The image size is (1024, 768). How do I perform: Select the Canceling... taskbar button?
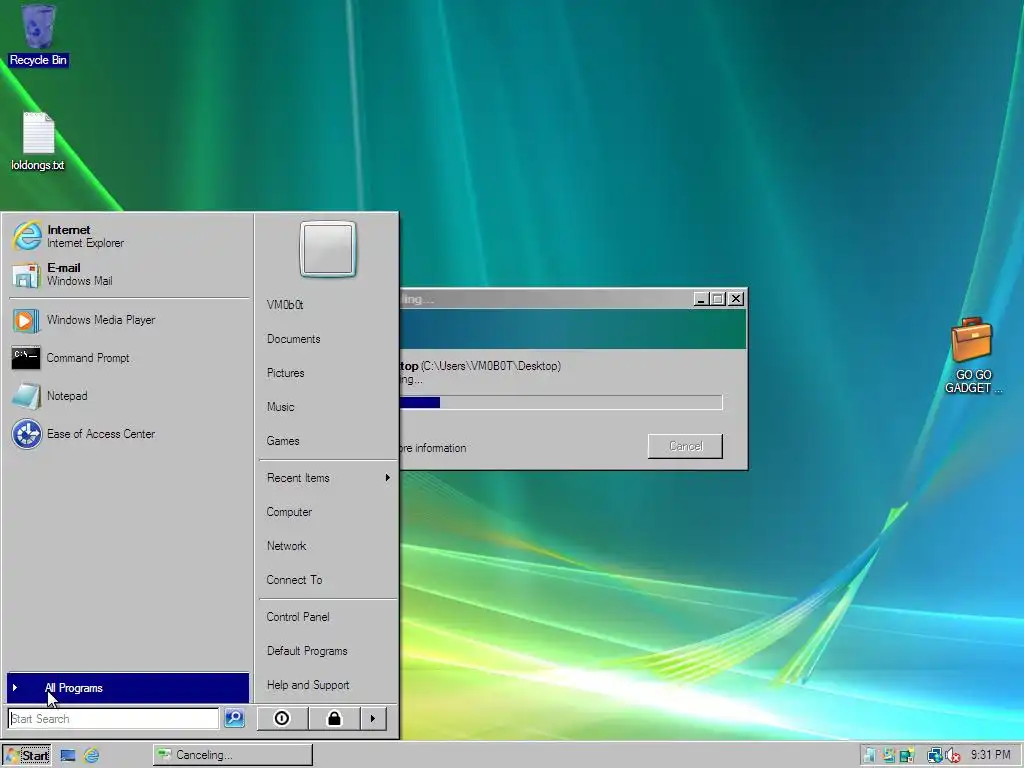coord(232,755)
